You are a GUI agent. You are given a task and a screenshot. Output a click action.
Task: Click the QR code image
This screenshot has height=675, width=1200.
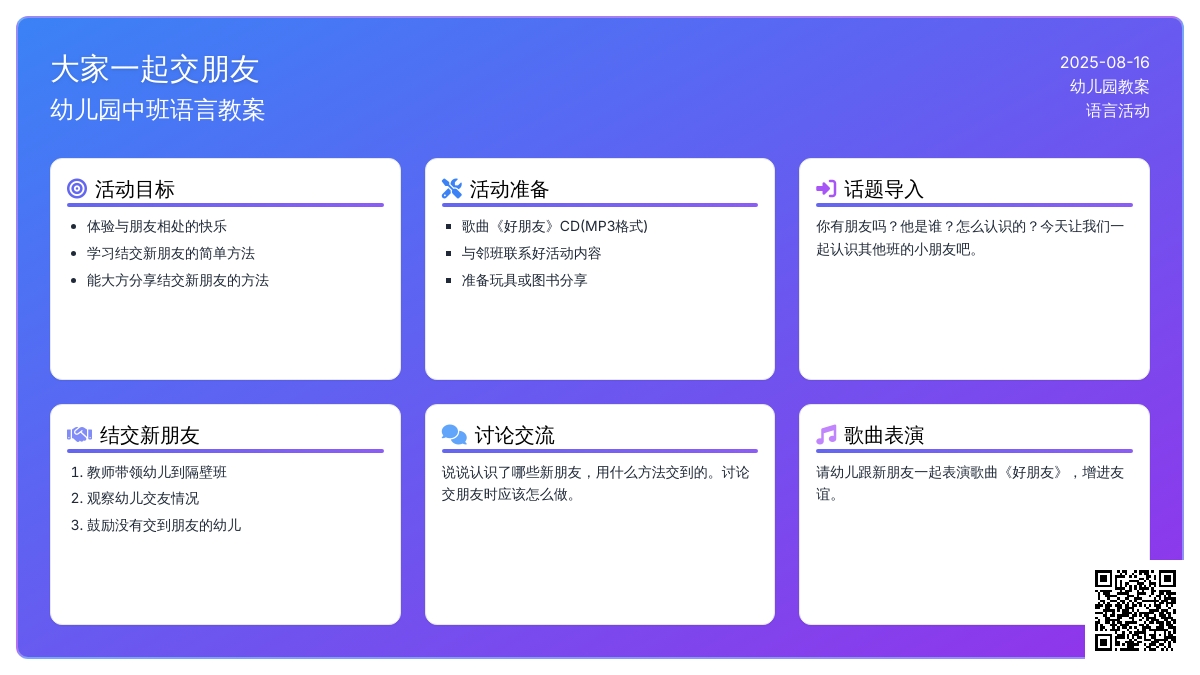pyautogui.click(x=1135, y=610)
